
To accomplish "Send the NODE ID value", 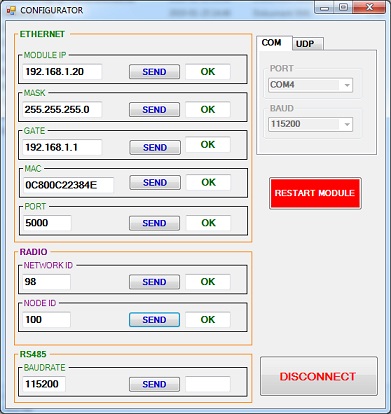I will [154, 320].
